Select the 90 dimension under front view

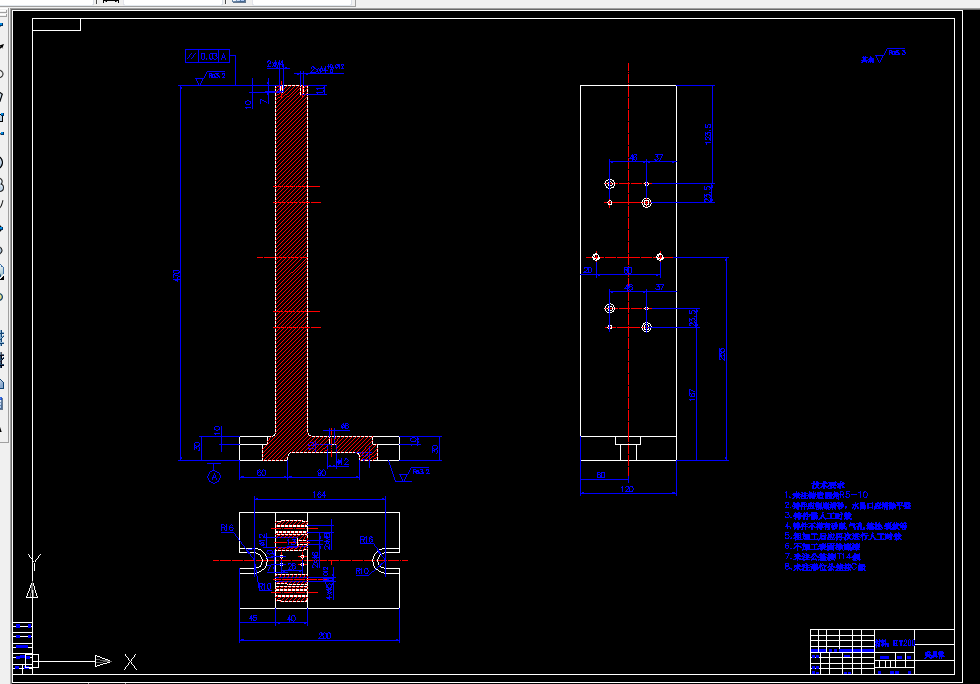pos(321,473)
